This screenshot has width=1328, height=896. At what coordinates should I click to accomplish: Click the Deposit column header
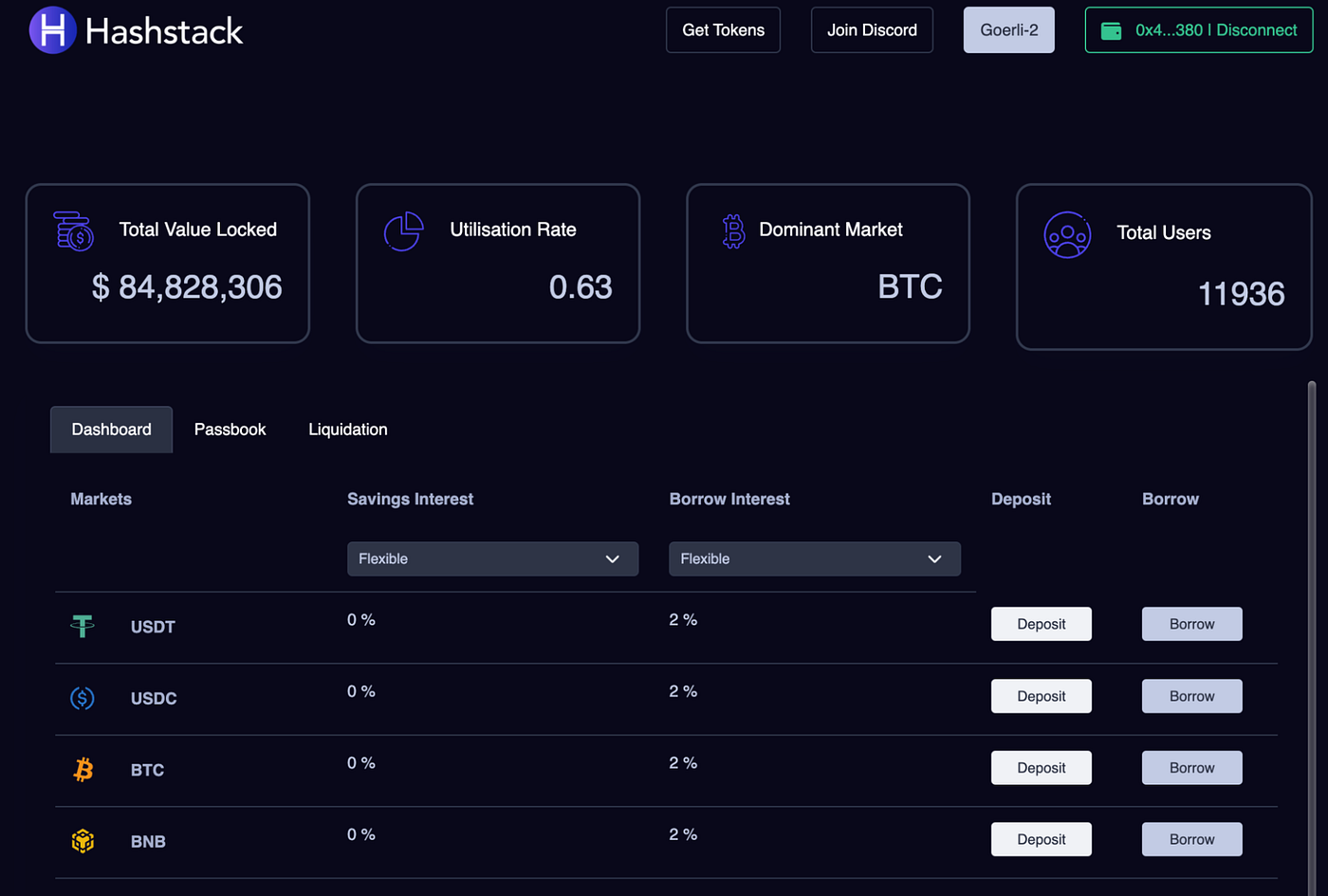1021,499
